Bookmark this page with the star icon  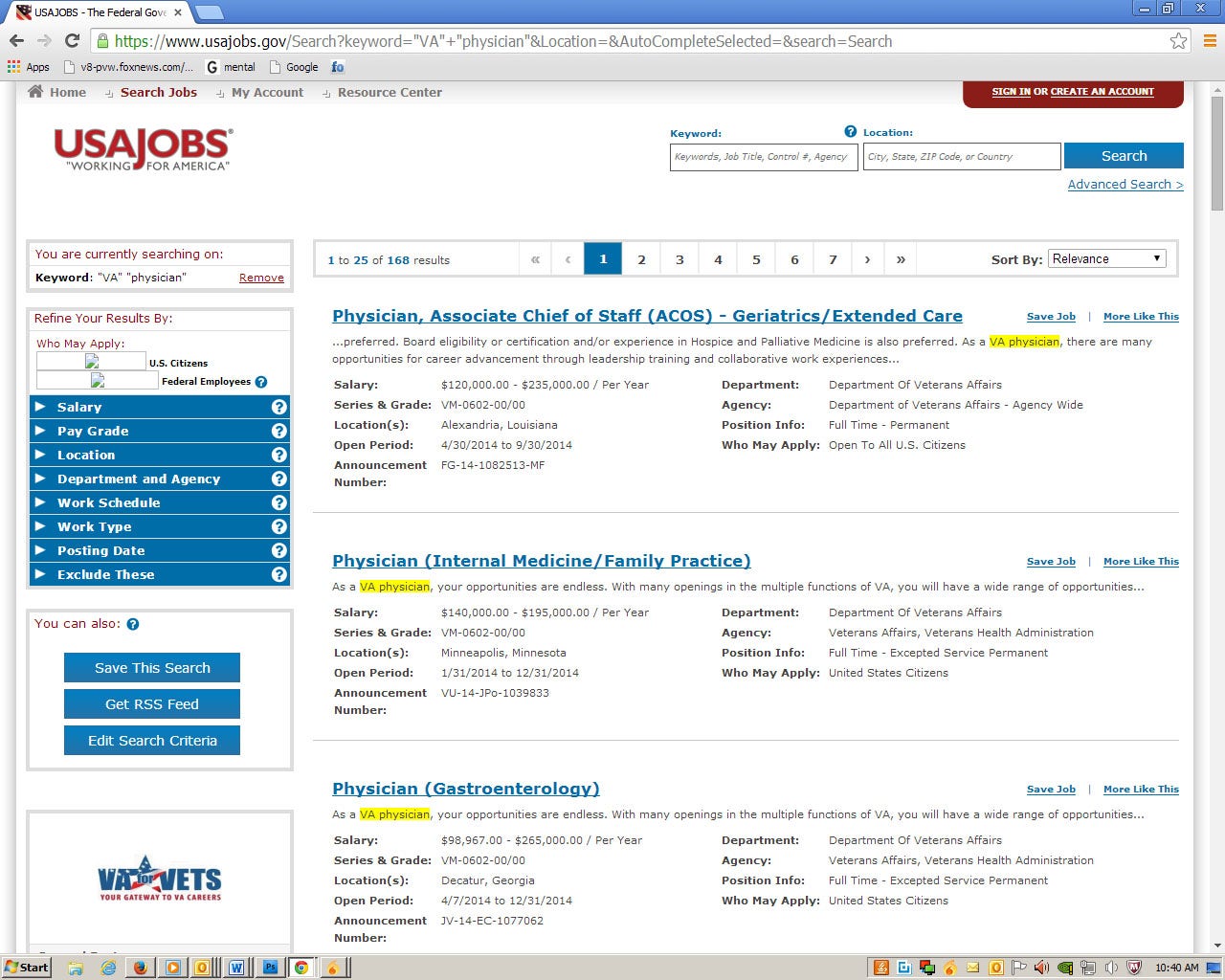(1178, 41)
